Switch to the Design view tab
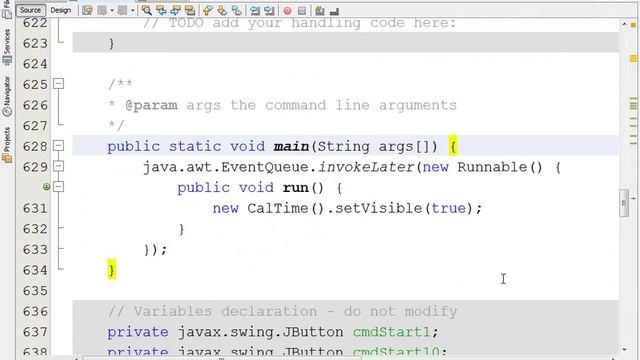This screenshot has height=360, width=640. 61,10
